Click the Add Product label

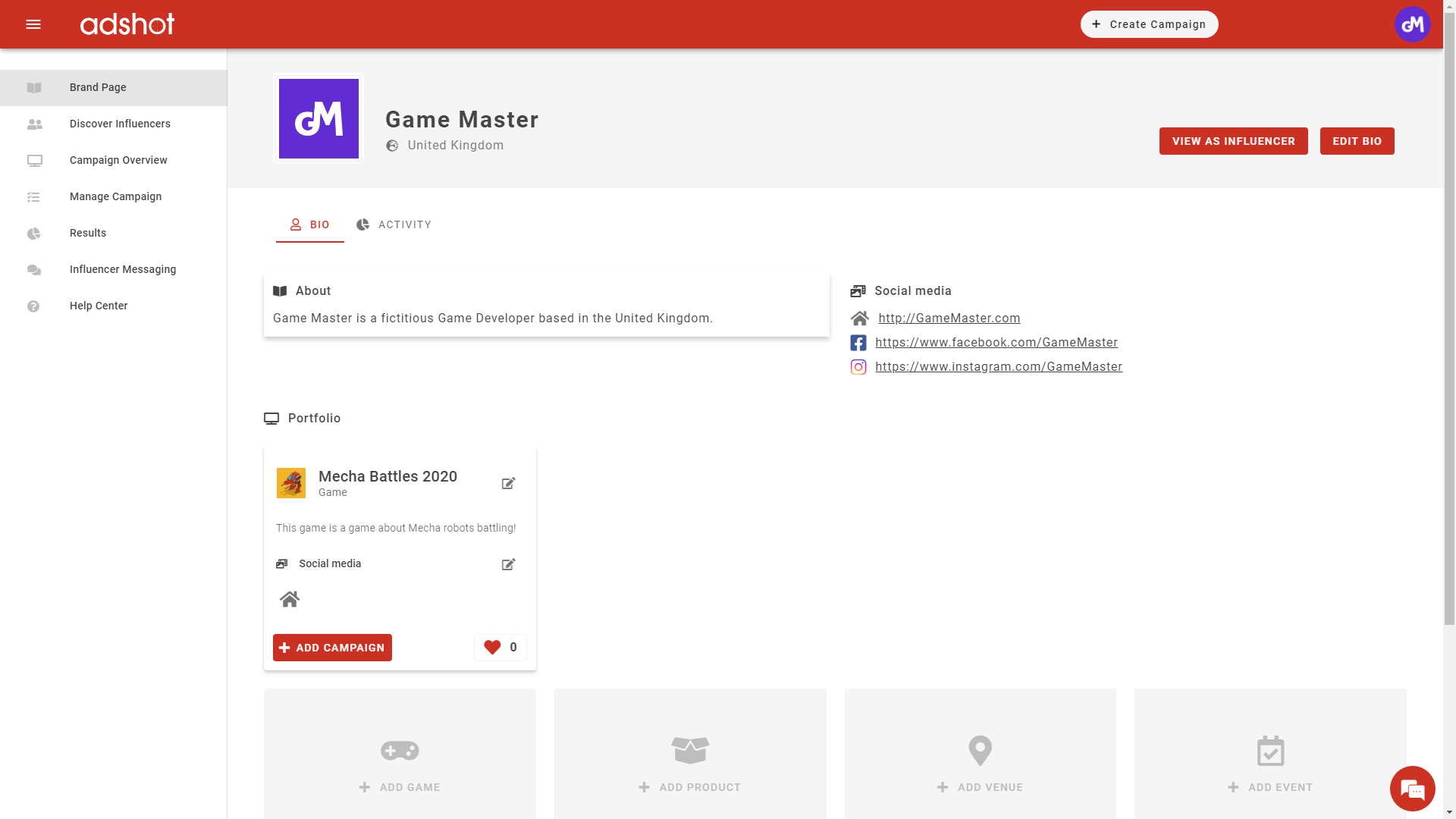click(x=700, y=788)
